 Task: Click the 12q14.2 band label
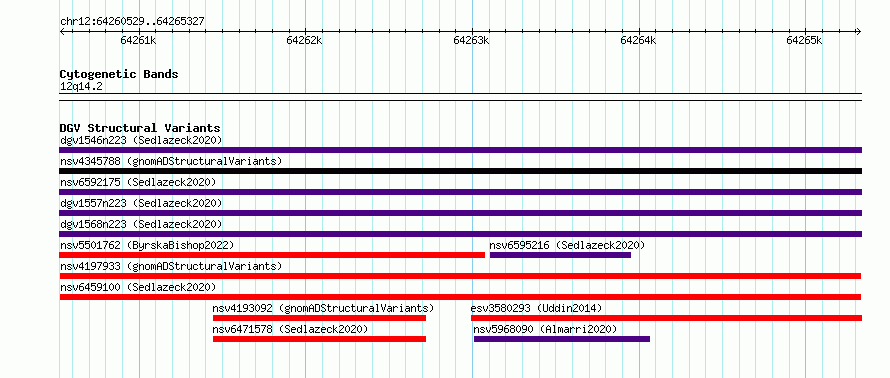pos(81,86)
